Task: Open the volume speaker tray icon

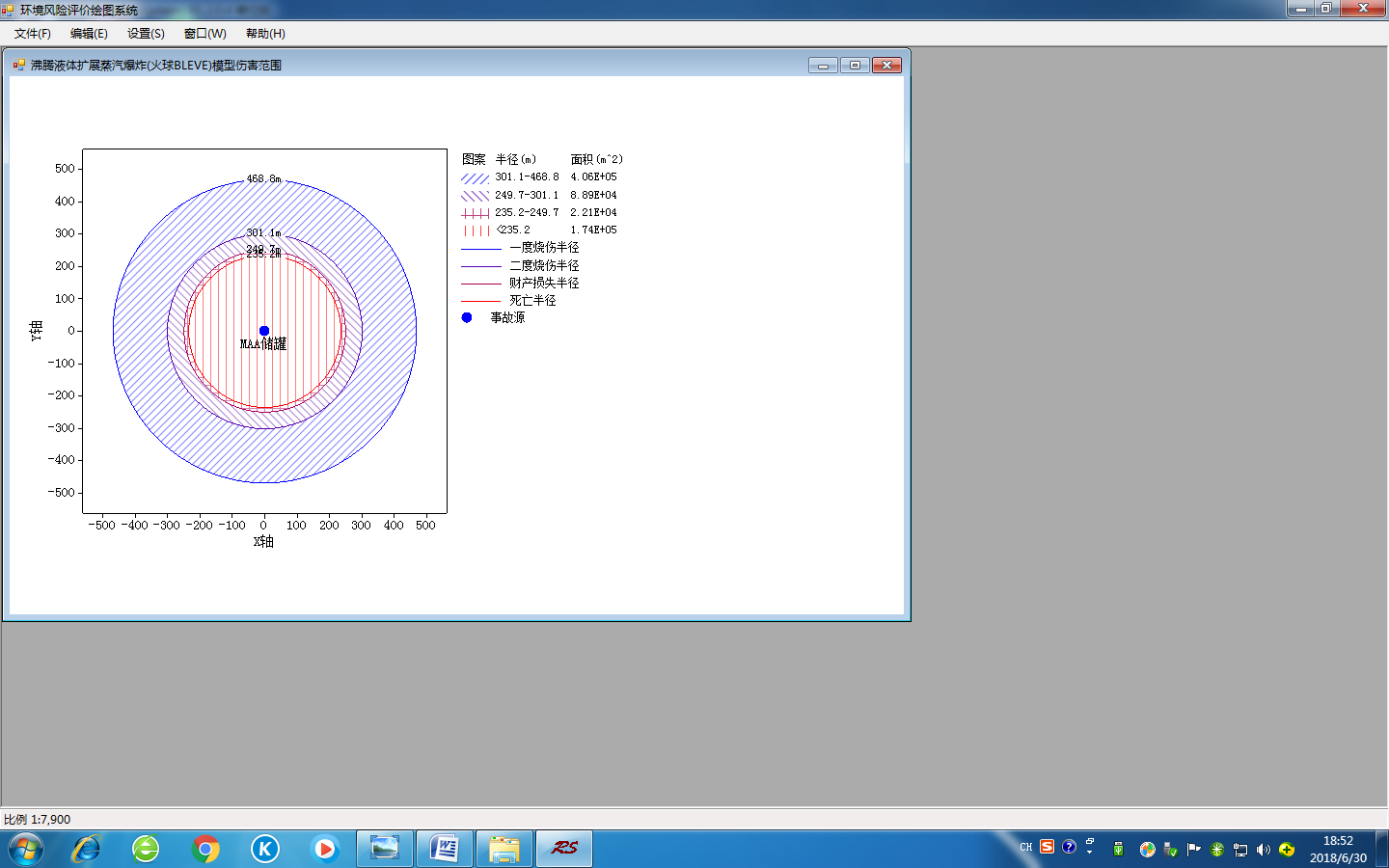Action: click(1264, 850)
